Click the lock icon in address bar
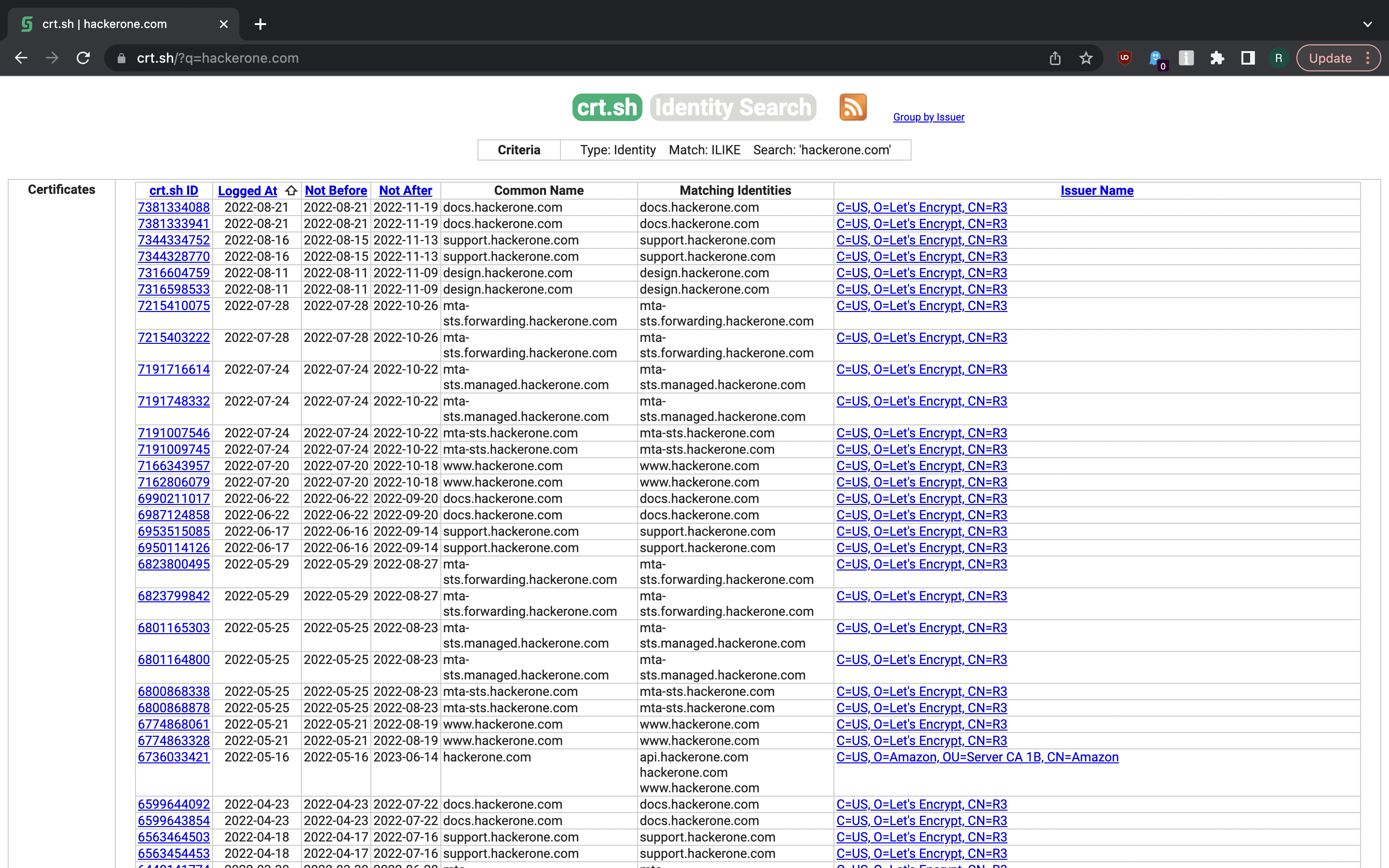The image size is (1389, 868). click(x=121, y=58)
